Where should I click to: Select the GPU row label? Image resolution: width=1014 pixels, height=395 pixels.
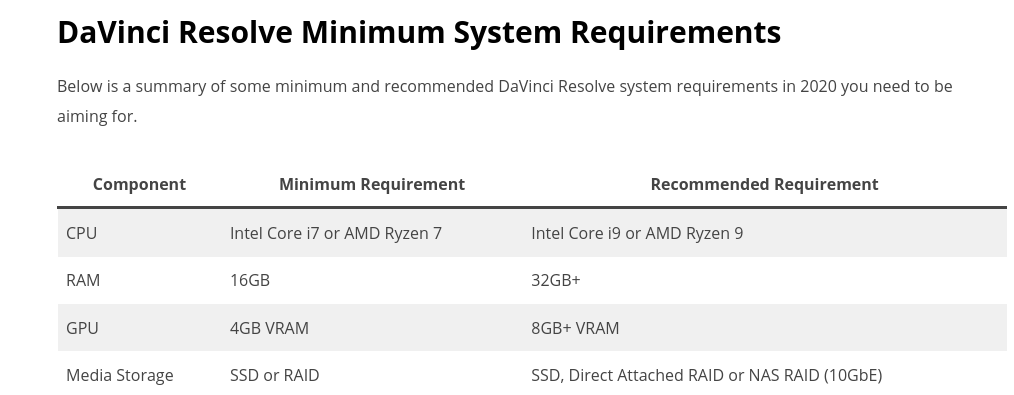82,328
